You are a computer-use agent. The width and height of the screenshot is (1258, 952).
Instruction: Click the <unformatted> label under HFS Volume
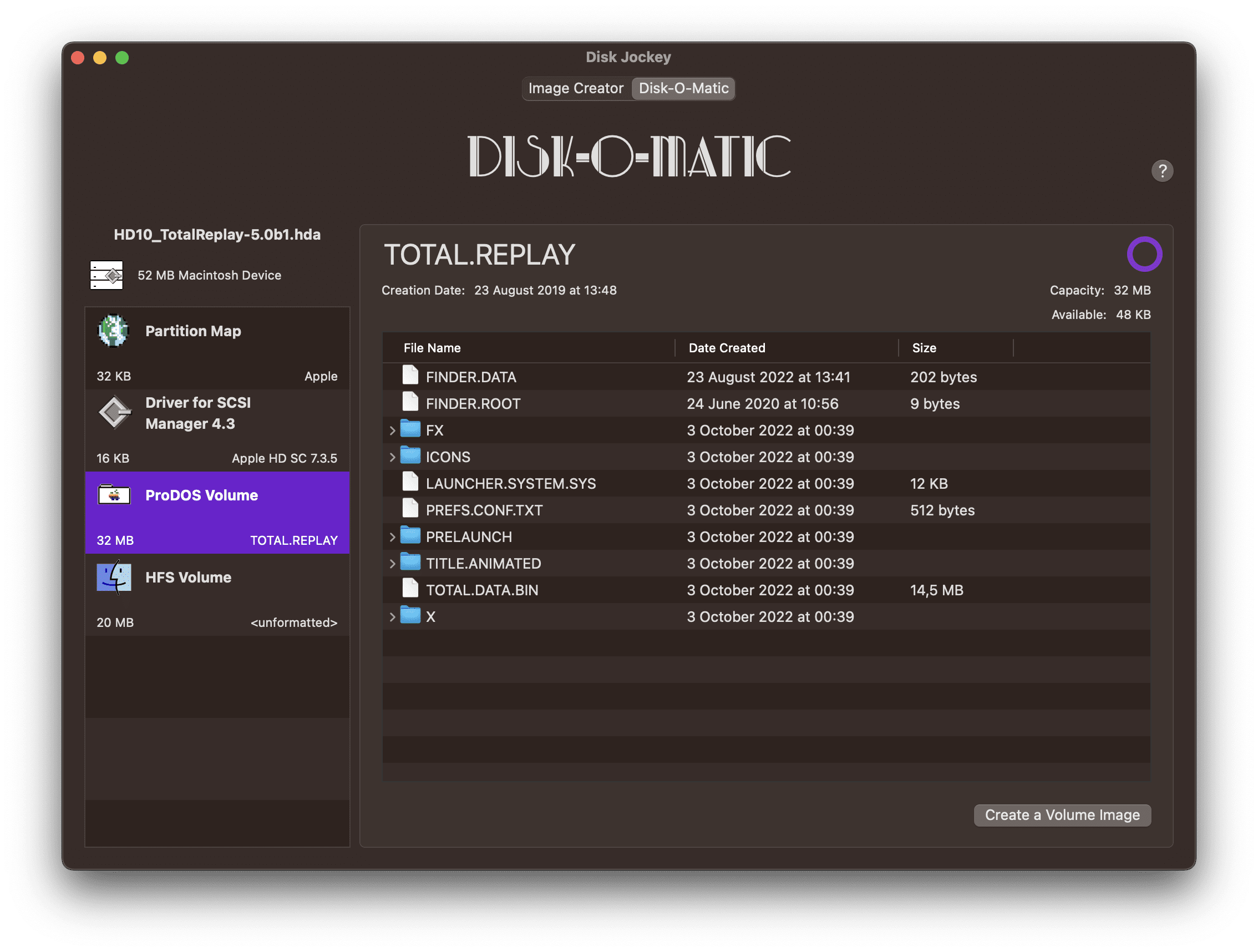[294, 622]
